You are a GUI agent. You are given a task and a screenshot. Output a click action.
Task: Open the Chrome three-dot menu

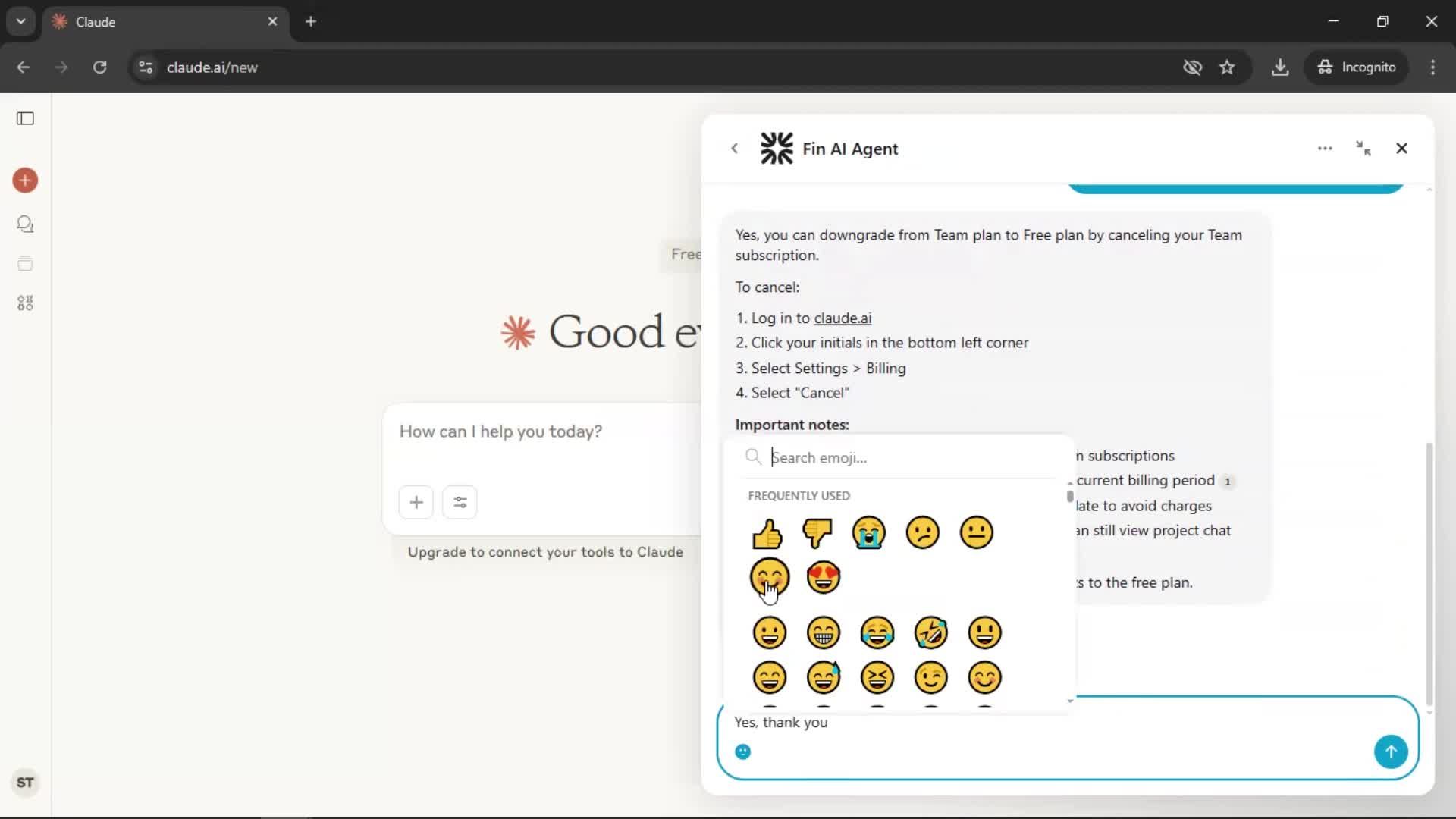point(1432,67)
